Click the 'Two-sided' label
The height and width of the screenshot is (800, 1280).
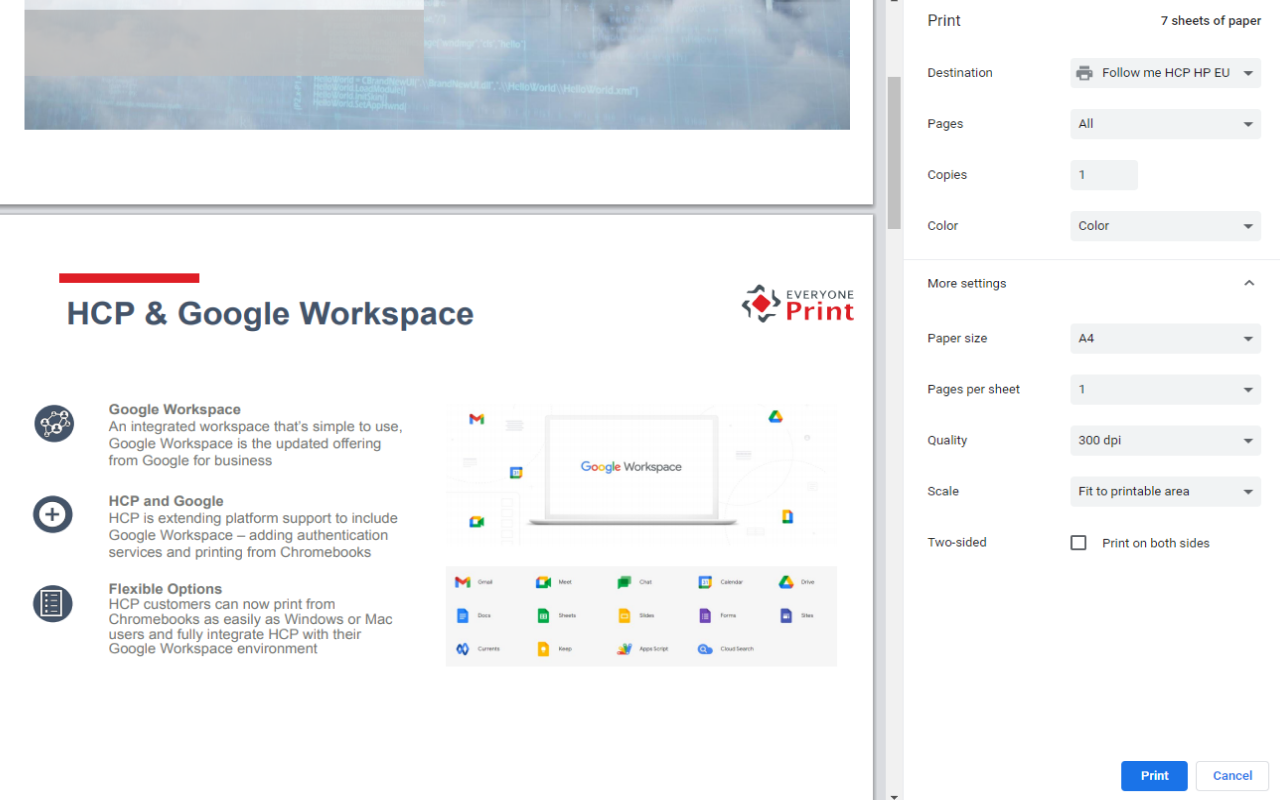point(957,543)
